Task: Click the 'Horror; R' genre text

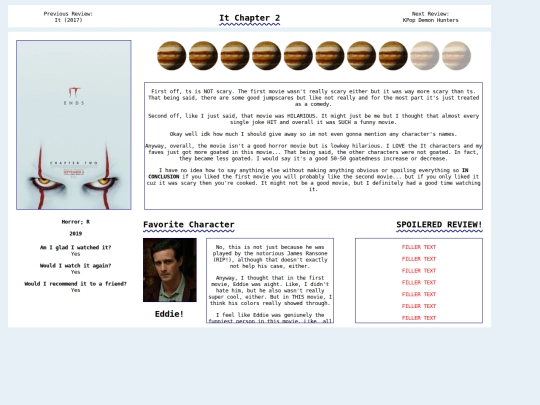Action: pyautogui.click(x=76, y=222)
